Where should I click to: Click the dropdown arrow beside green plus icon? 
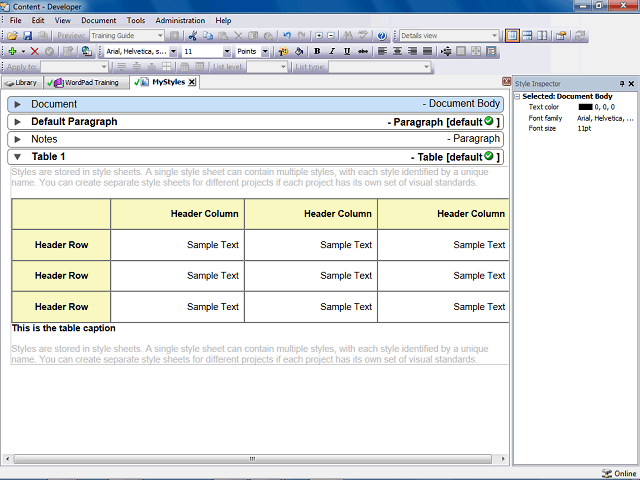pos(23,51)
